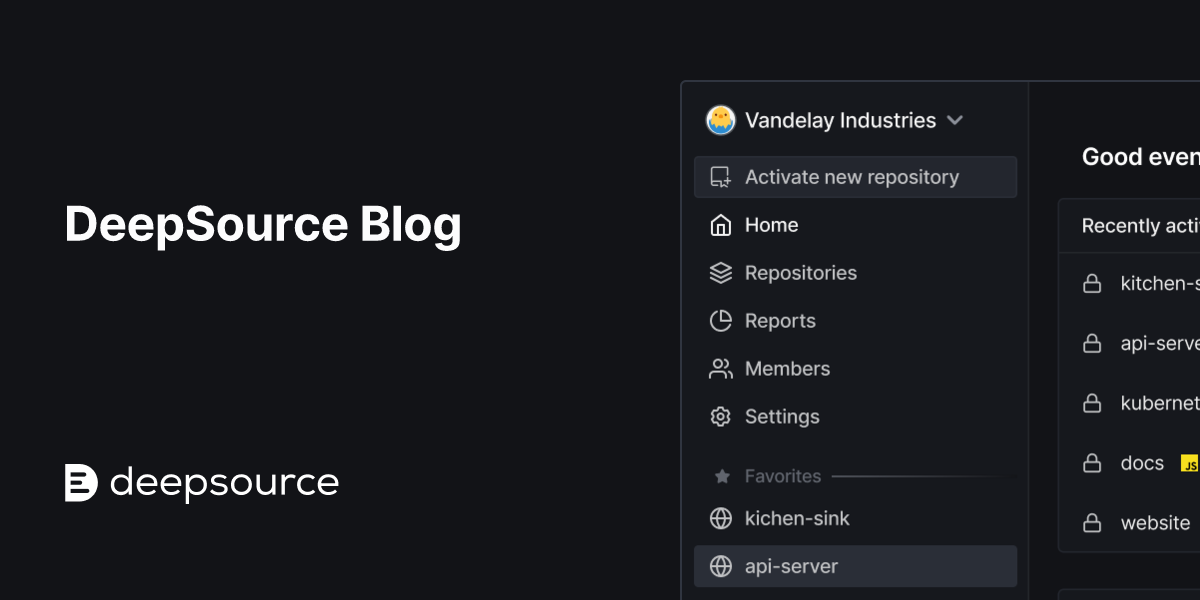Click the lock icon next to docs

pos(1092,463)
